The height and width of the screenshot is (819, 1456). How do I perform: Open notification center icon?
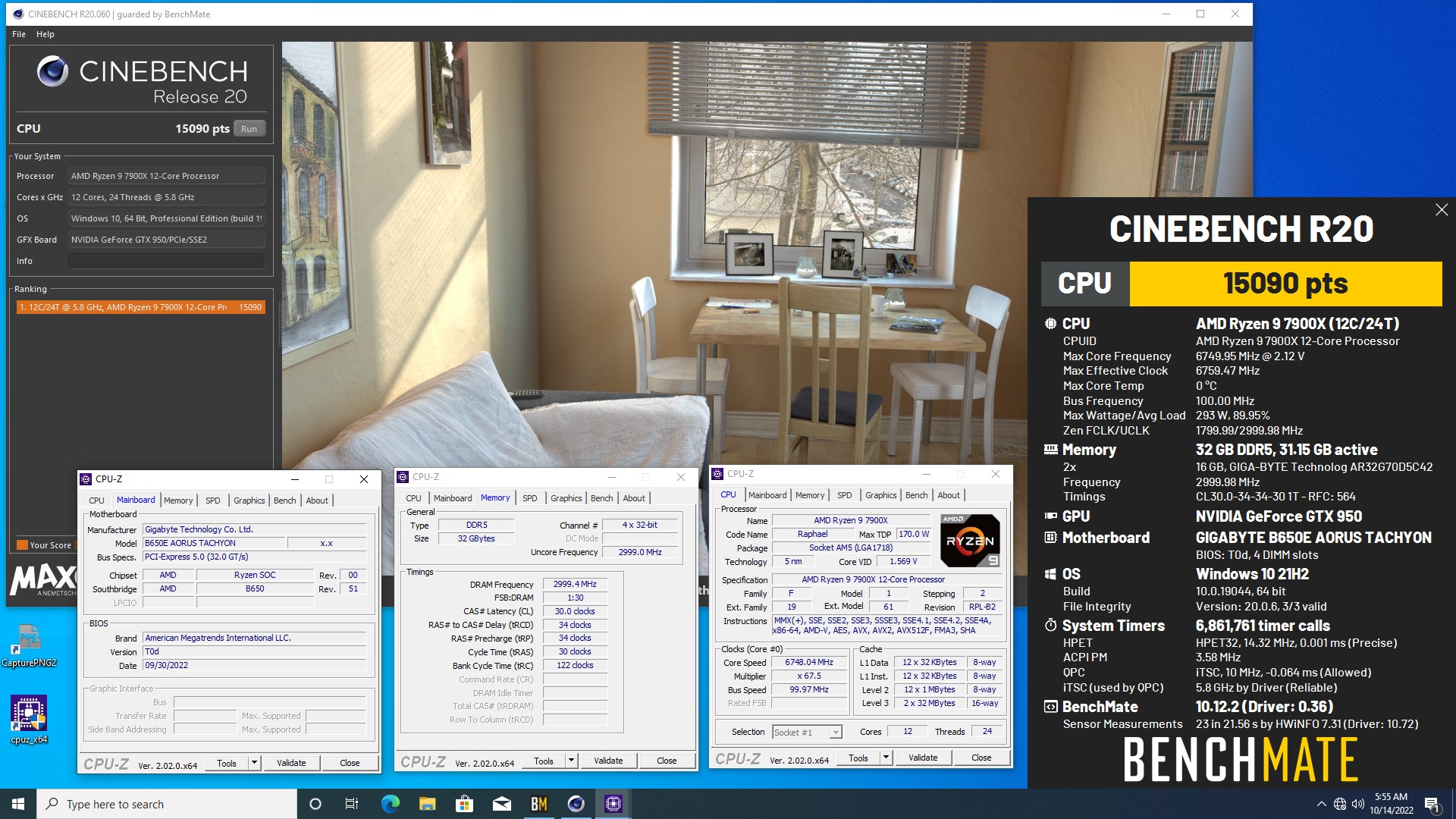point(1432,805)
